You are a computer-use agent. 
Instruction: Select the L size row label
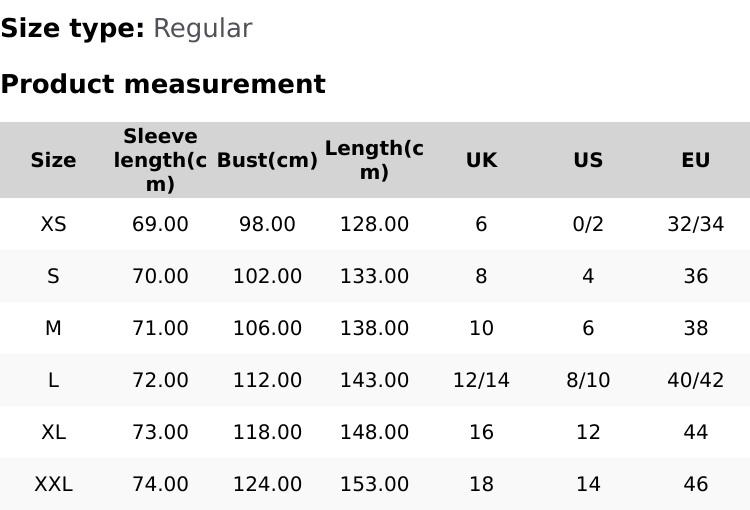(x=53, y=380)
